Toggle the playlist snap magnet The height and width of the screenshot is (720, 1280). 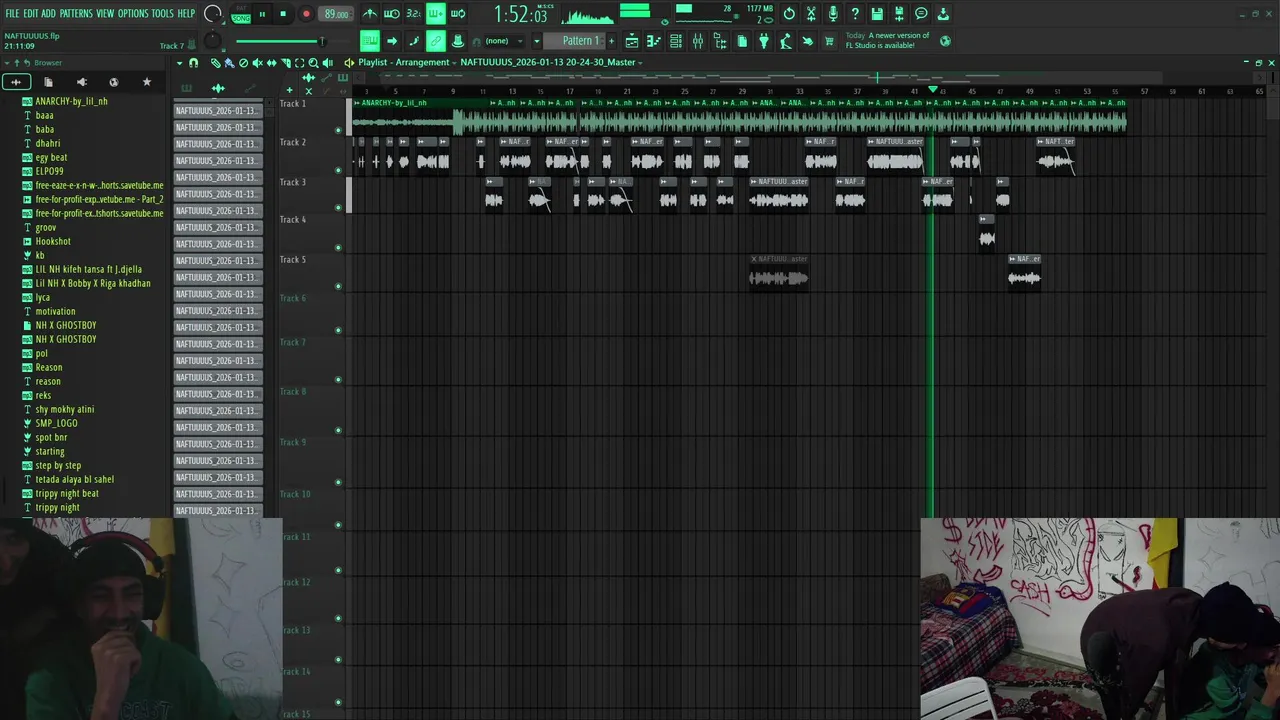coord(193,62)
